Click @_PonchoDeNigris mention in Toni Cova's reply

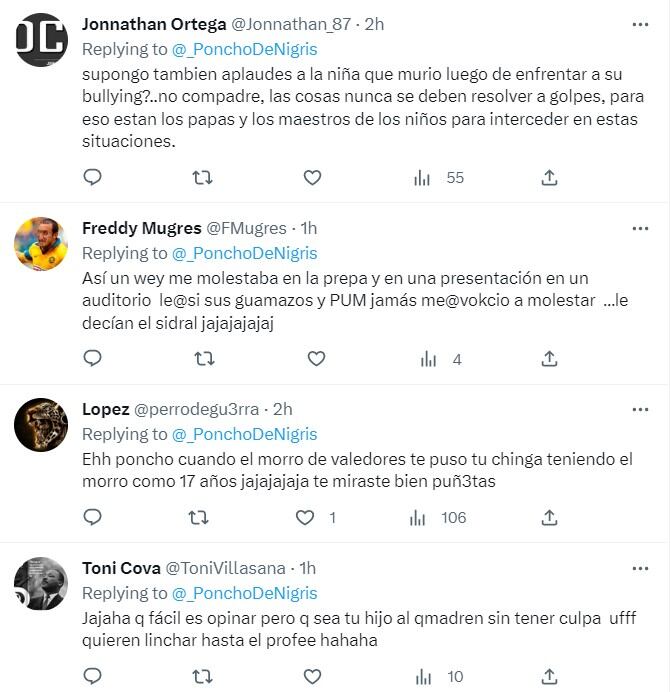244,593
